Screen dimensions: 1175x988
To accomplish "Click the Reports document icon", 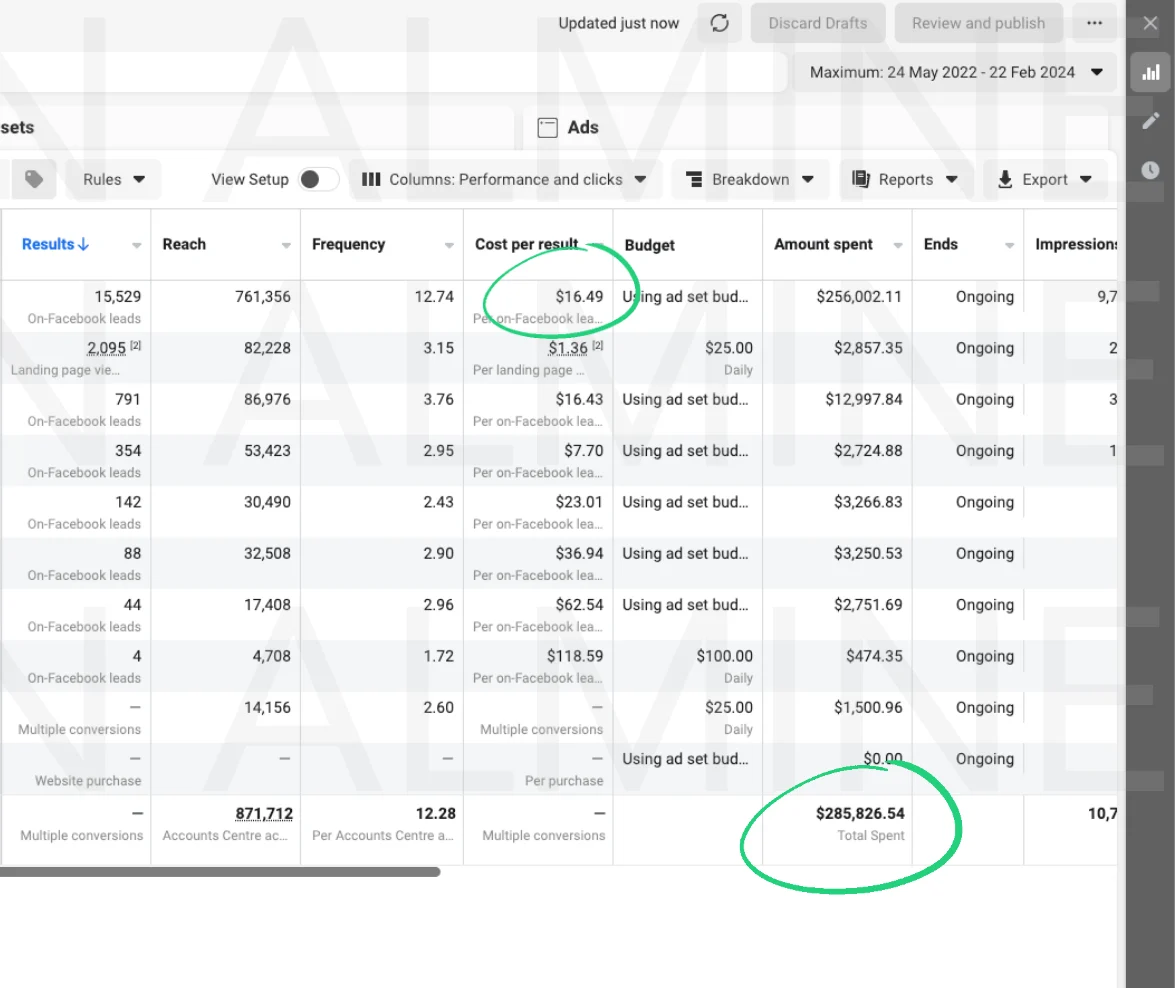I will coord(861,179).
